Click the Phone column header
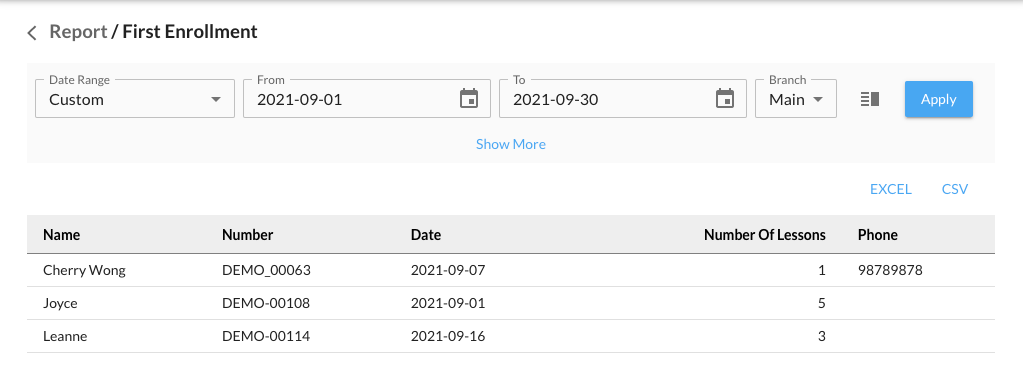The height and width of the screenshot is (369, 1023). [x=878, y=235]
